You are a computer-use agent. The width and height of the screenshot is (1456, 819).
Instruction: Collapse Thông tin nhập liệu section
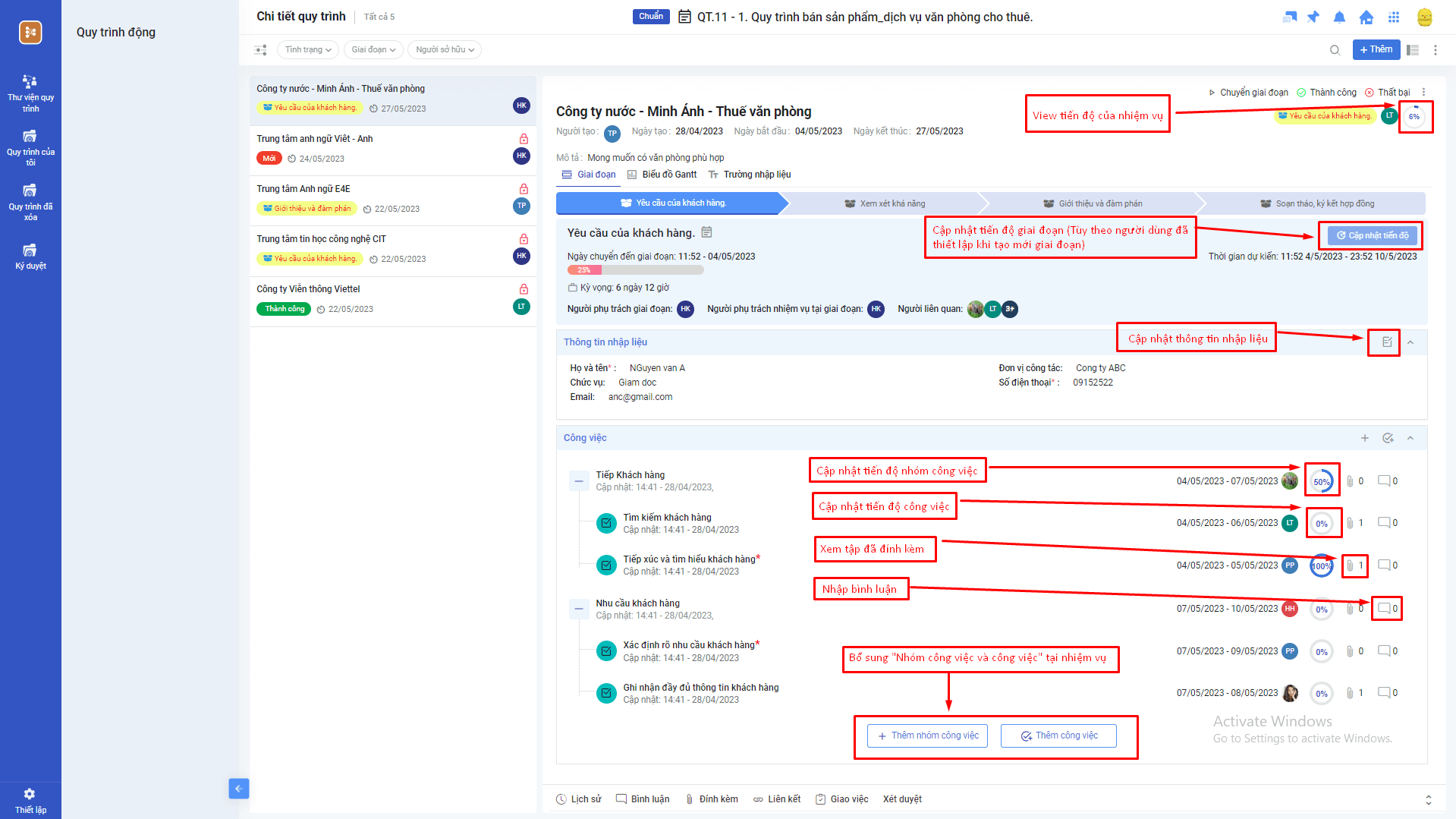point(1410,342)
